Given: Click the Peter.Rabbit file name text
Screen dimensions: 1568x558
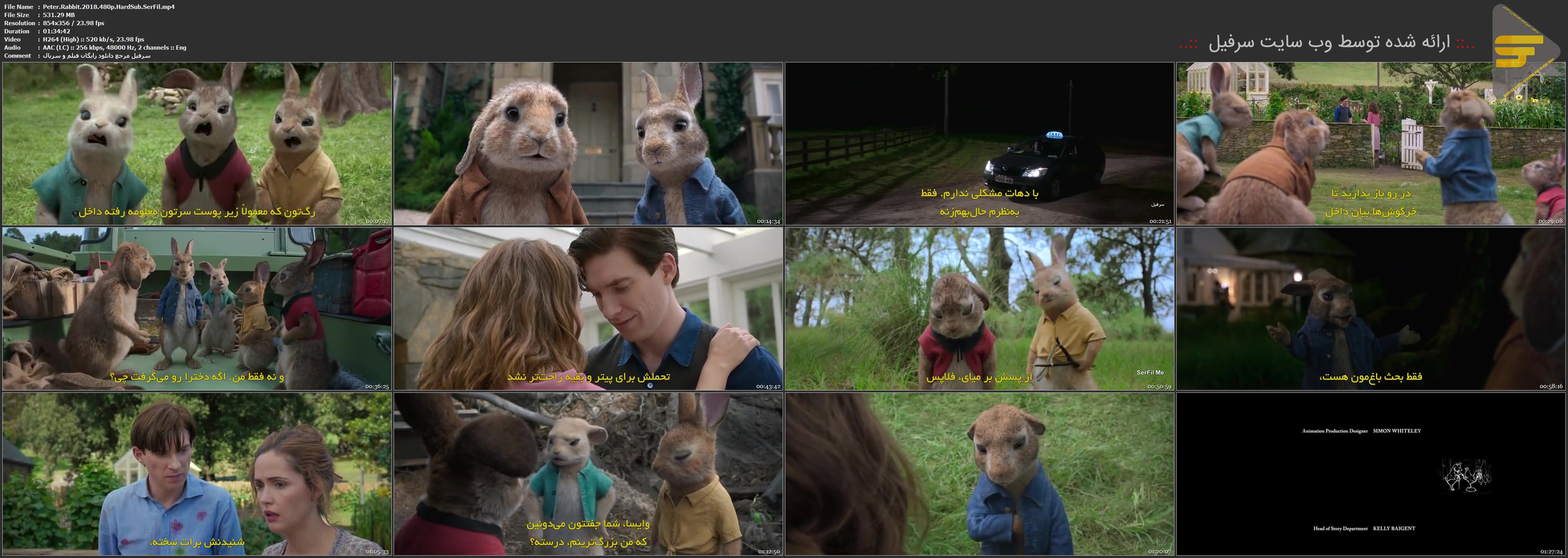Looking at the screenshot, I should point(109,7).
